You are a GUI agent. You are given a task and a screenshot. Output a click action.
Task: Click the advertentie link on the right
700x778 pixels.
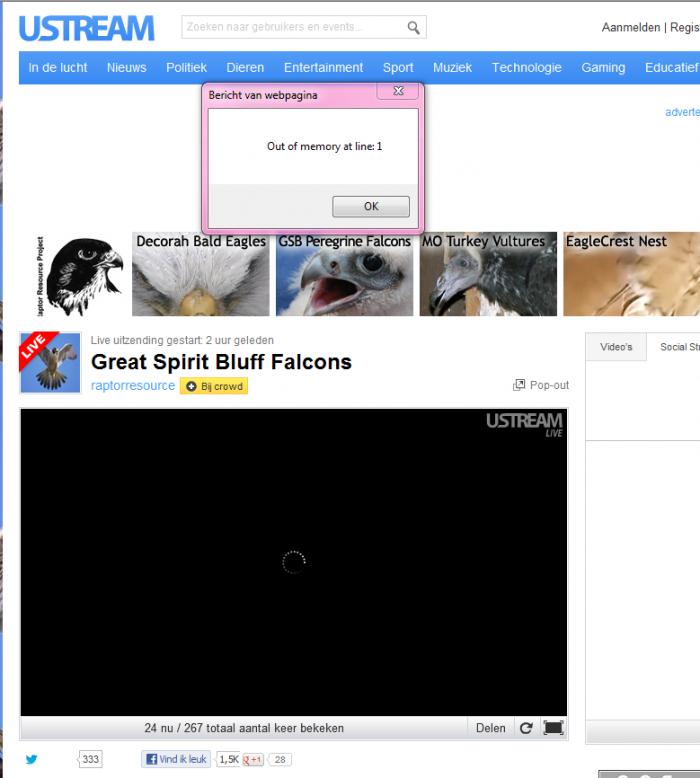click(x=683, y=112)
